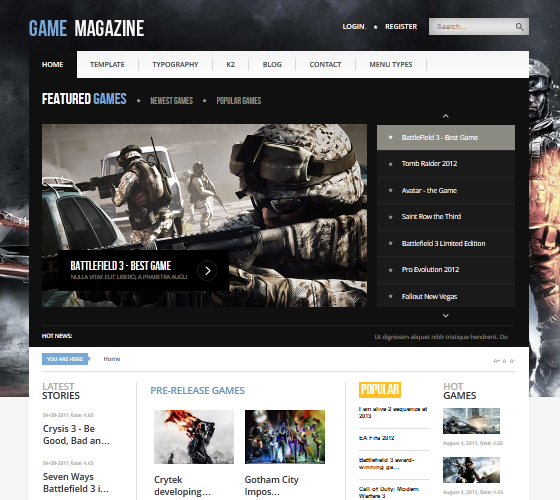Select Avatar - the Game in list
The height and width of the screenshot is (500, 560).
[x=446, y=191]
